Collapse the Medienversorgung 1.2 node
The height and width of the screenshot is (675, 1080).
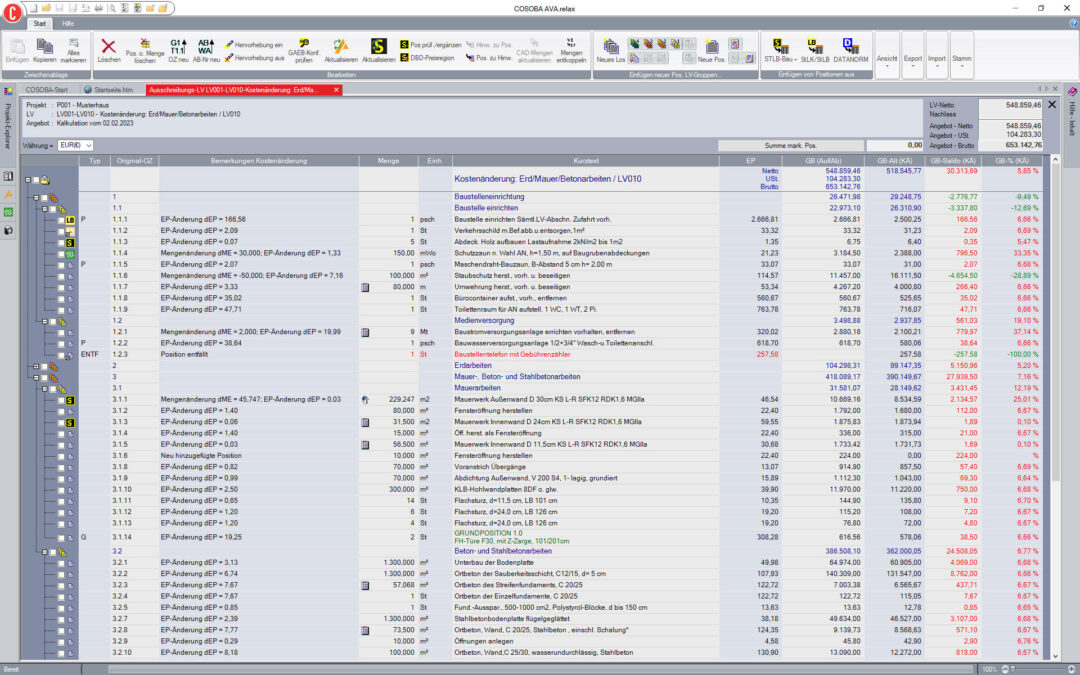tap(45, 321)
